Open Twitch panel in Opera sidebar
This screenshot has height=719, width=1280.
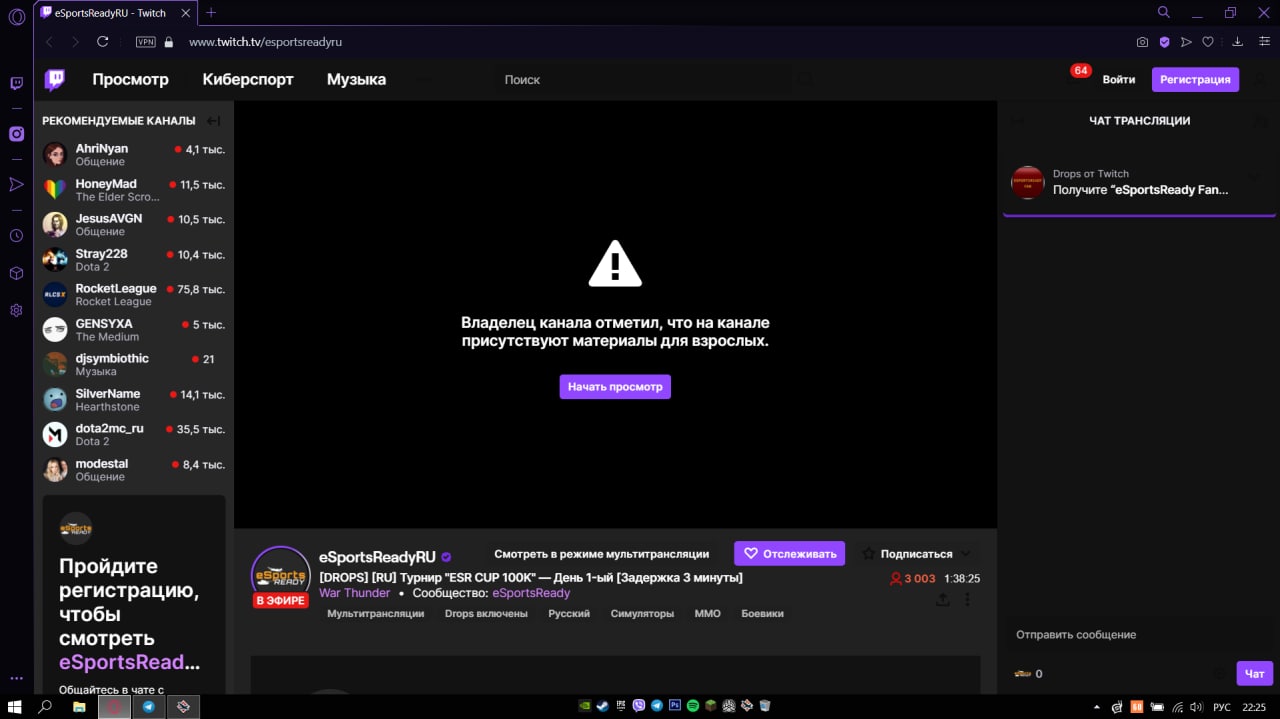tap(16, 84)
